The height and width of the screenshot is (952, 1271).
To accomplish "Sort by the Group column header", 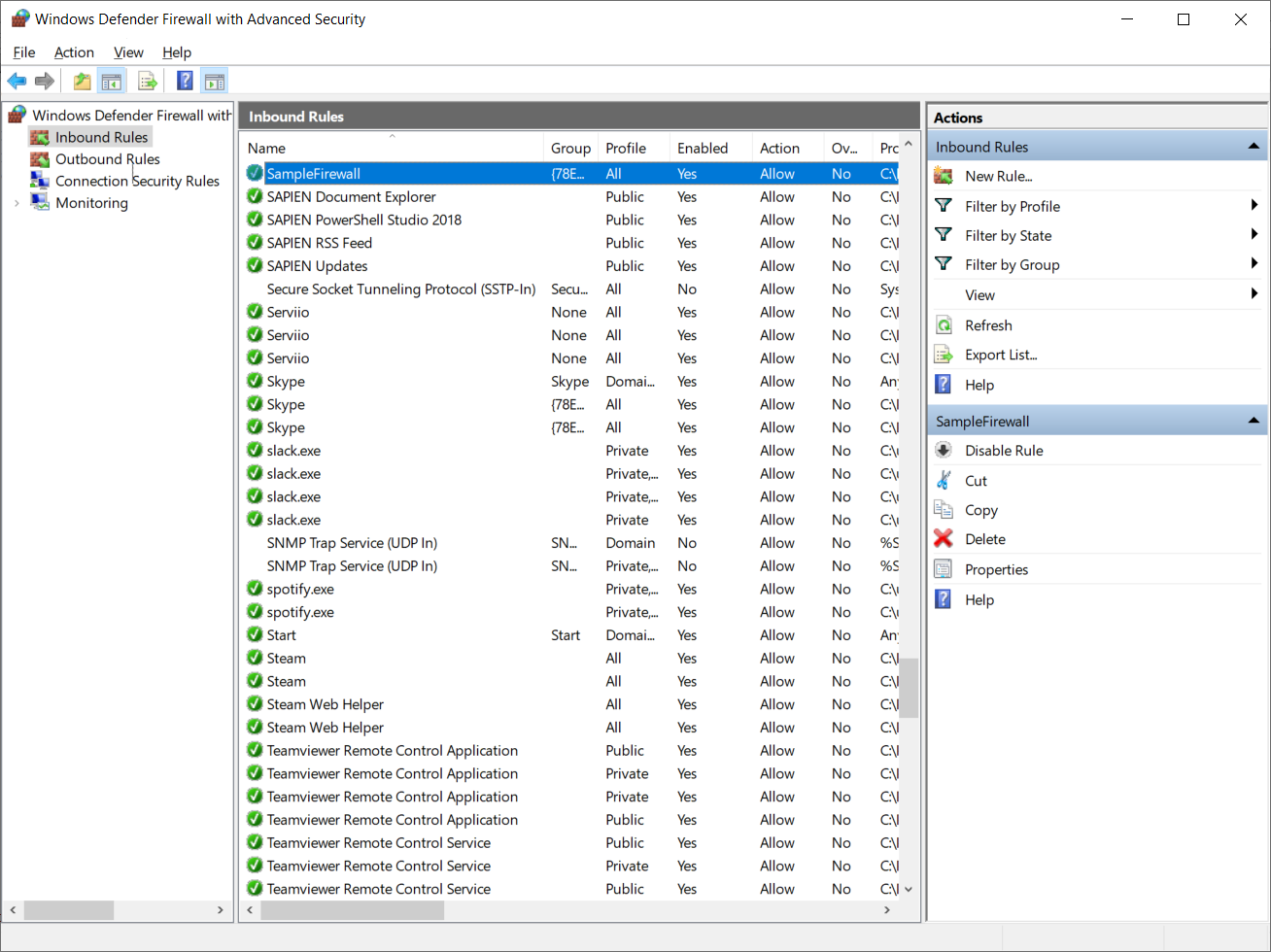I will tap(570, 148).
